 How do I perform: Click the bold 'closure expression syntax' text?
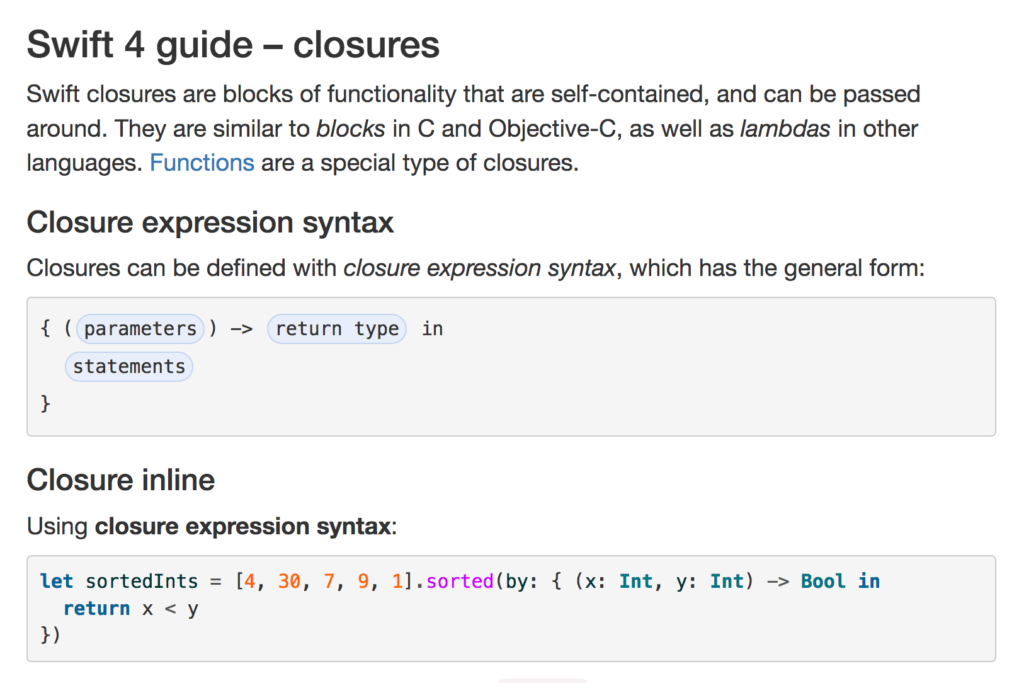tap(242, 526)
